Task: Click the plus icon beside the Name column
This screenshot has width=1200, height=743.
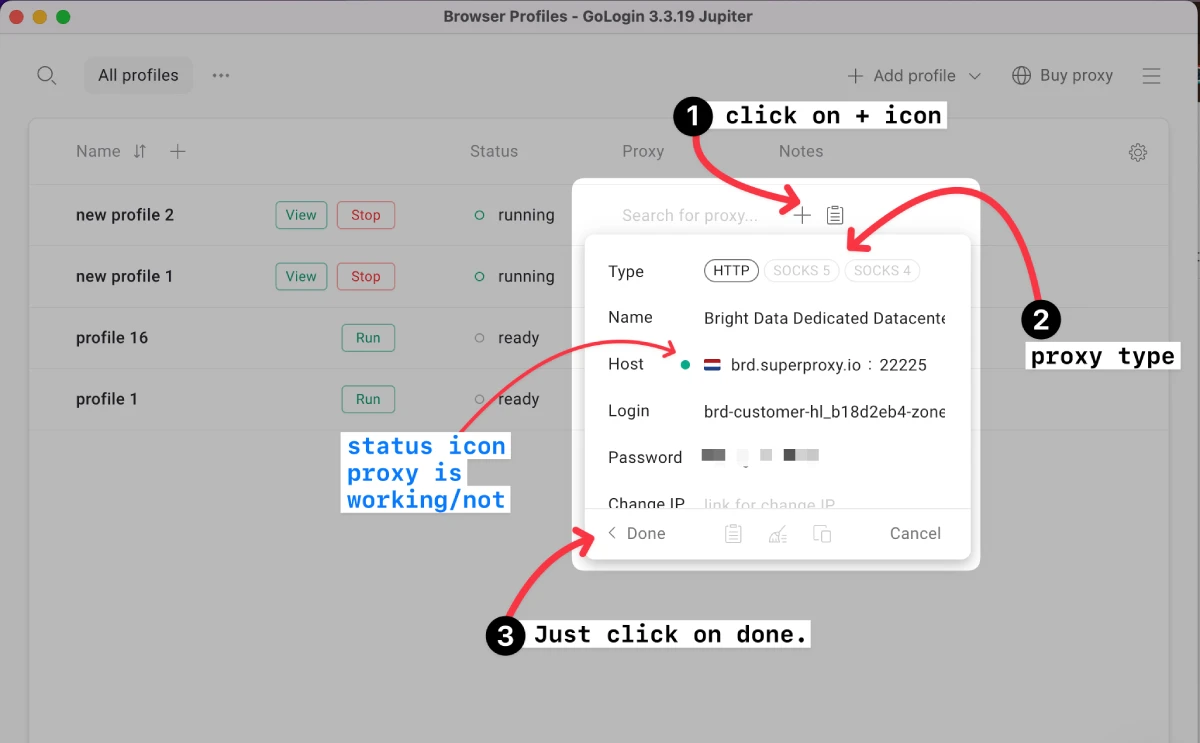Action: (177, 151)
